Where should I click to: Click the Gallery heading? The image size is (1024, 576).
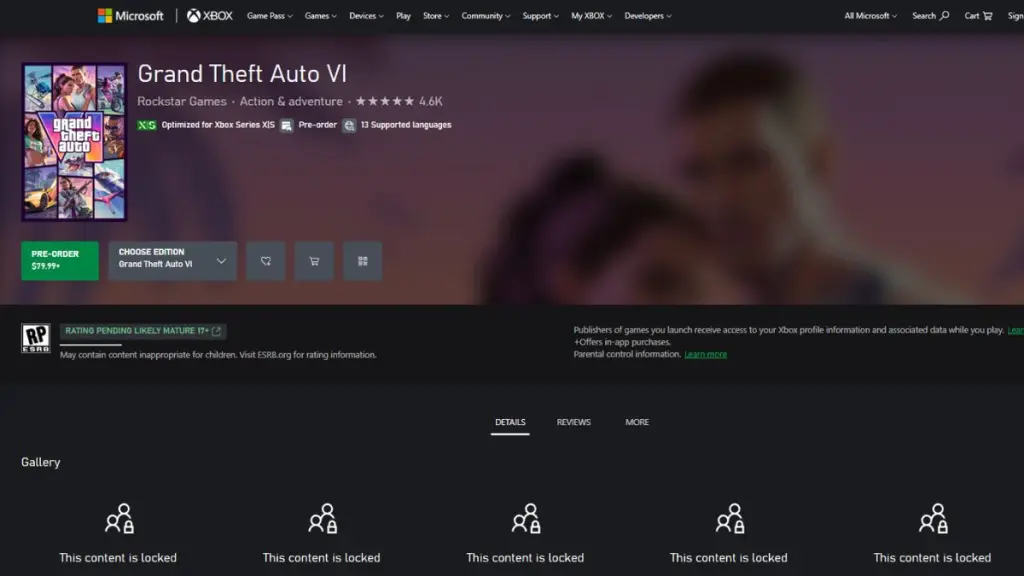(40, 462)
